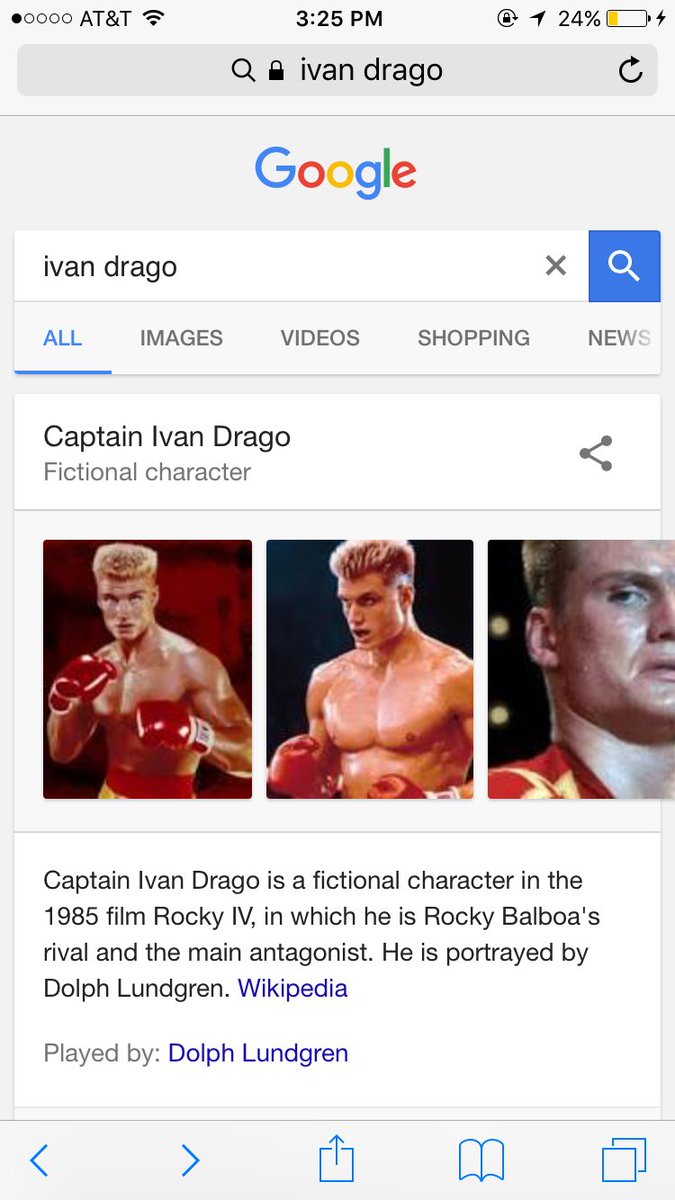Open the second shirtless boxer photo thumbnail
The image size is (675, 1200).
[369, 669]
